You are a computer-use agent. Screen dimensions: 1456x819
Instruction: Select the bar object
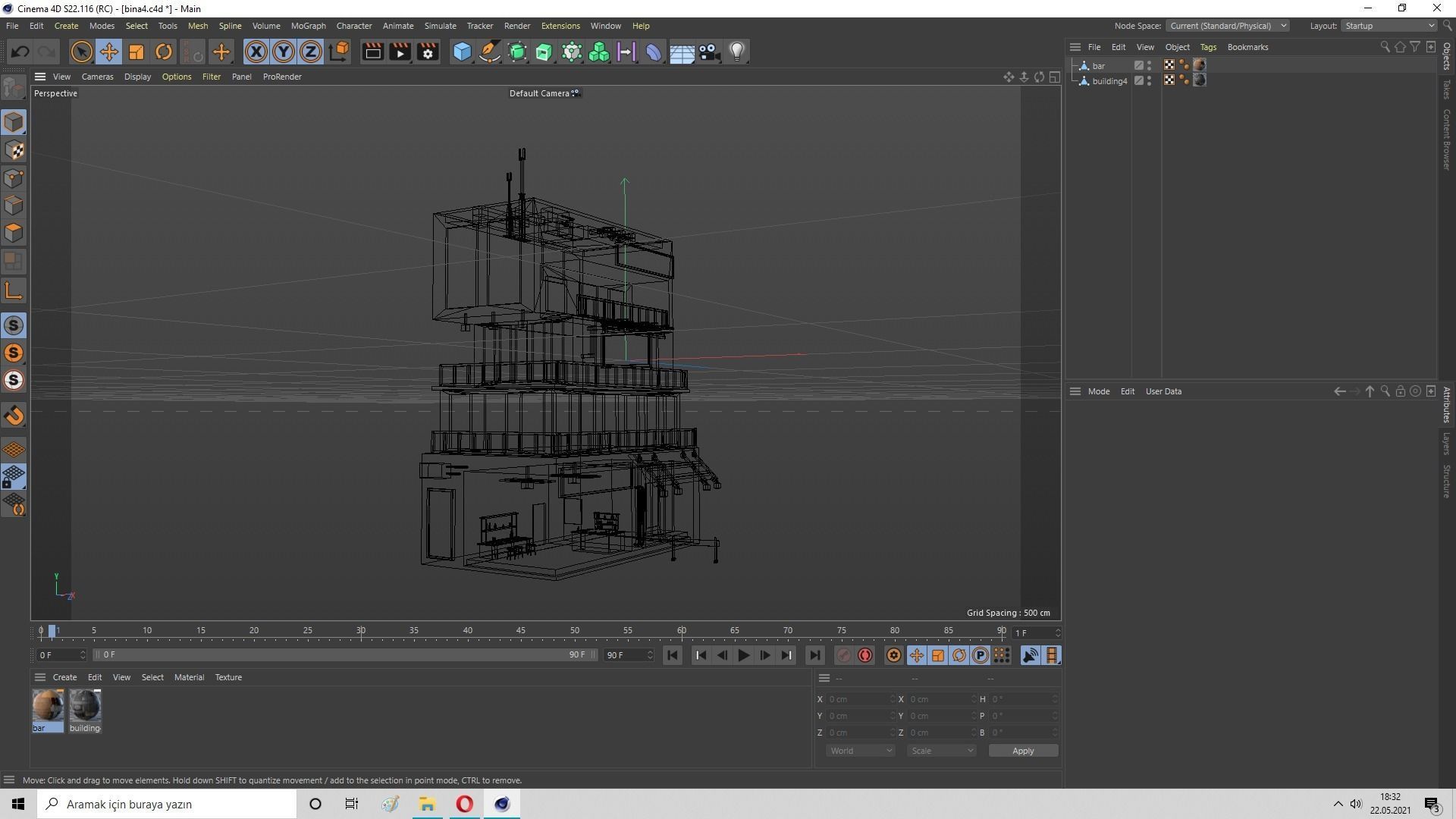click(1098, 66)
